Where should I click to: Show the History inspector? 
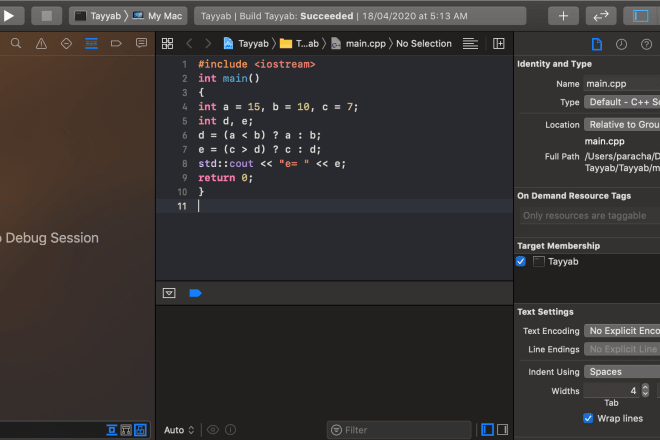[621, 44]
